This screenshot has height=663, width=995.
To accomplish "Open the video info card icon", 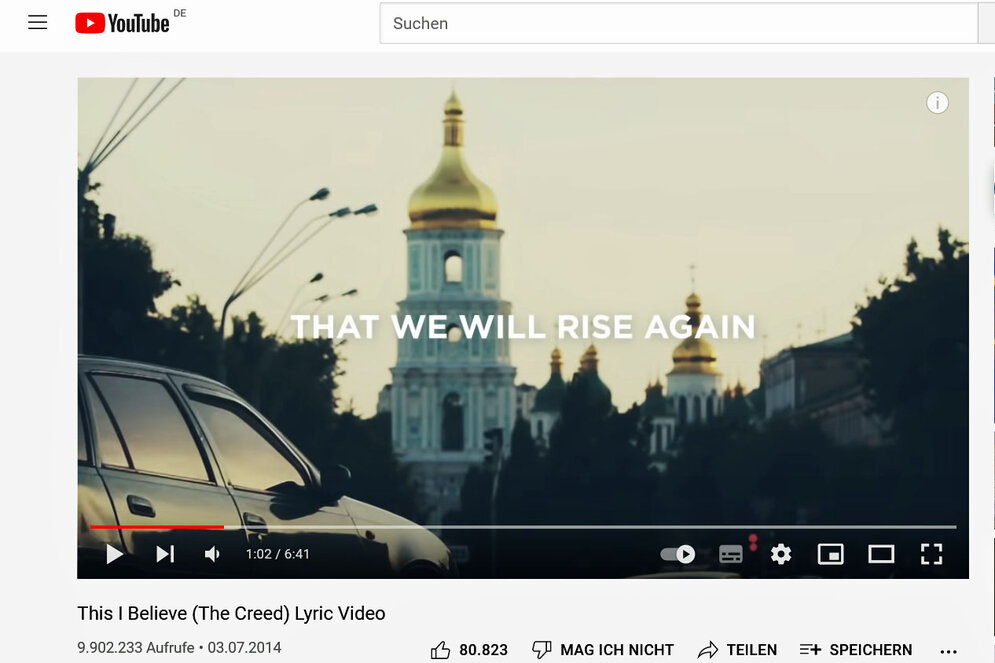I will coord(937,103).
